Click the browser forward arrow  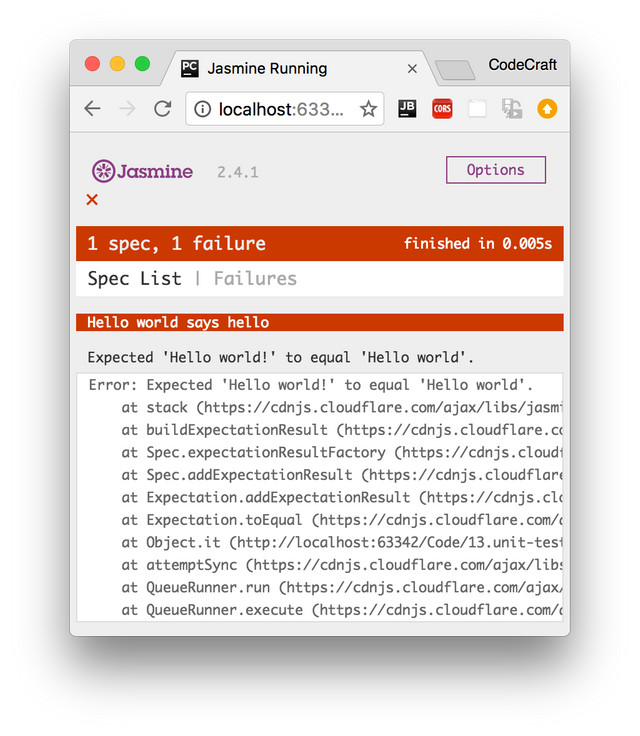click(x=127, y=109)
